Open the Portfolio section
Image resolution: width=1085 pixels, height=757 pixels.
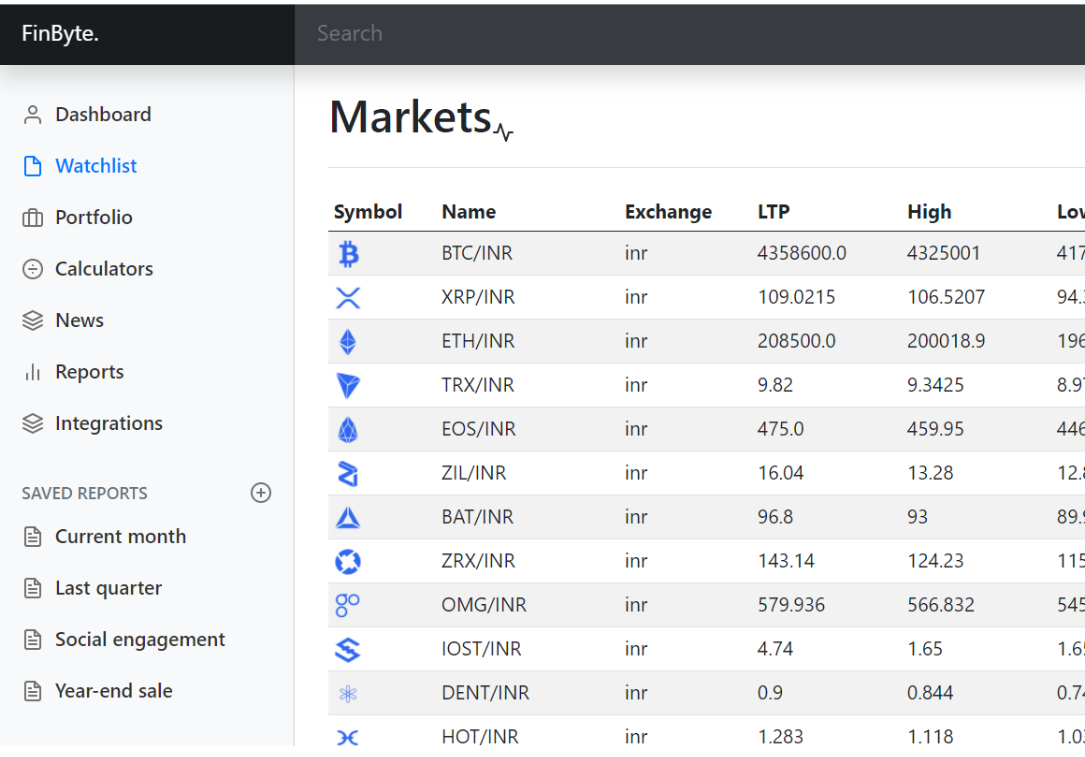[93, 218]
